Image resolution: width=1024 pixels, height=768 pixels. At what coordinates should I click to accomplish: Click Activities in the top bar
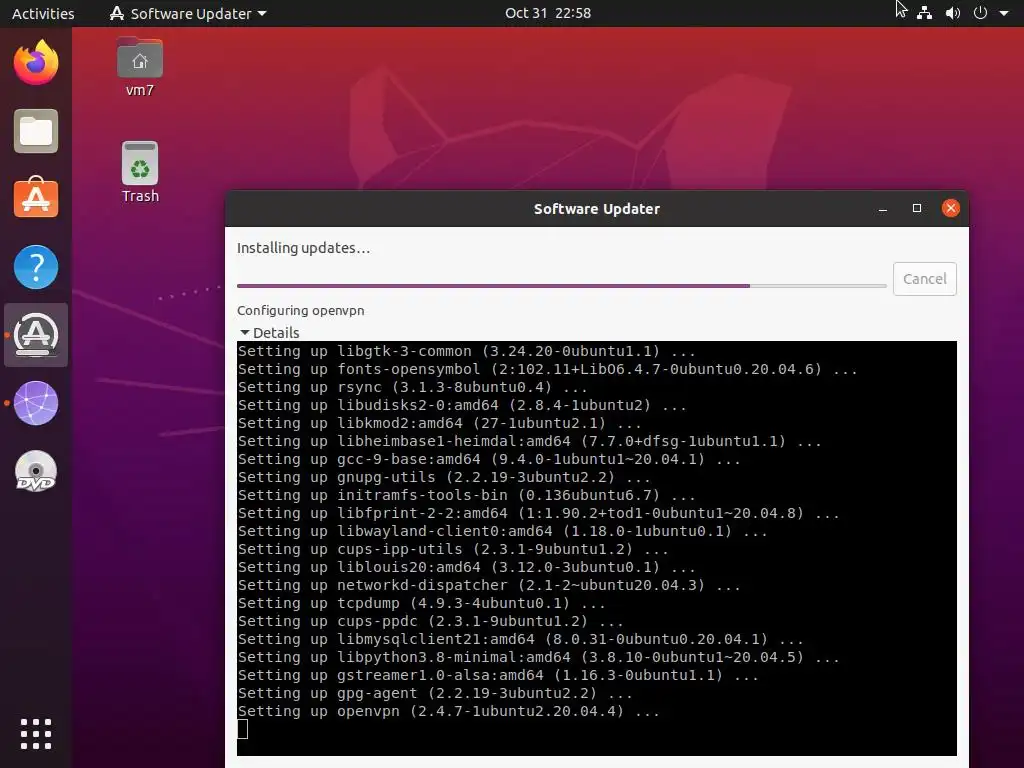[x=43, y=13]
